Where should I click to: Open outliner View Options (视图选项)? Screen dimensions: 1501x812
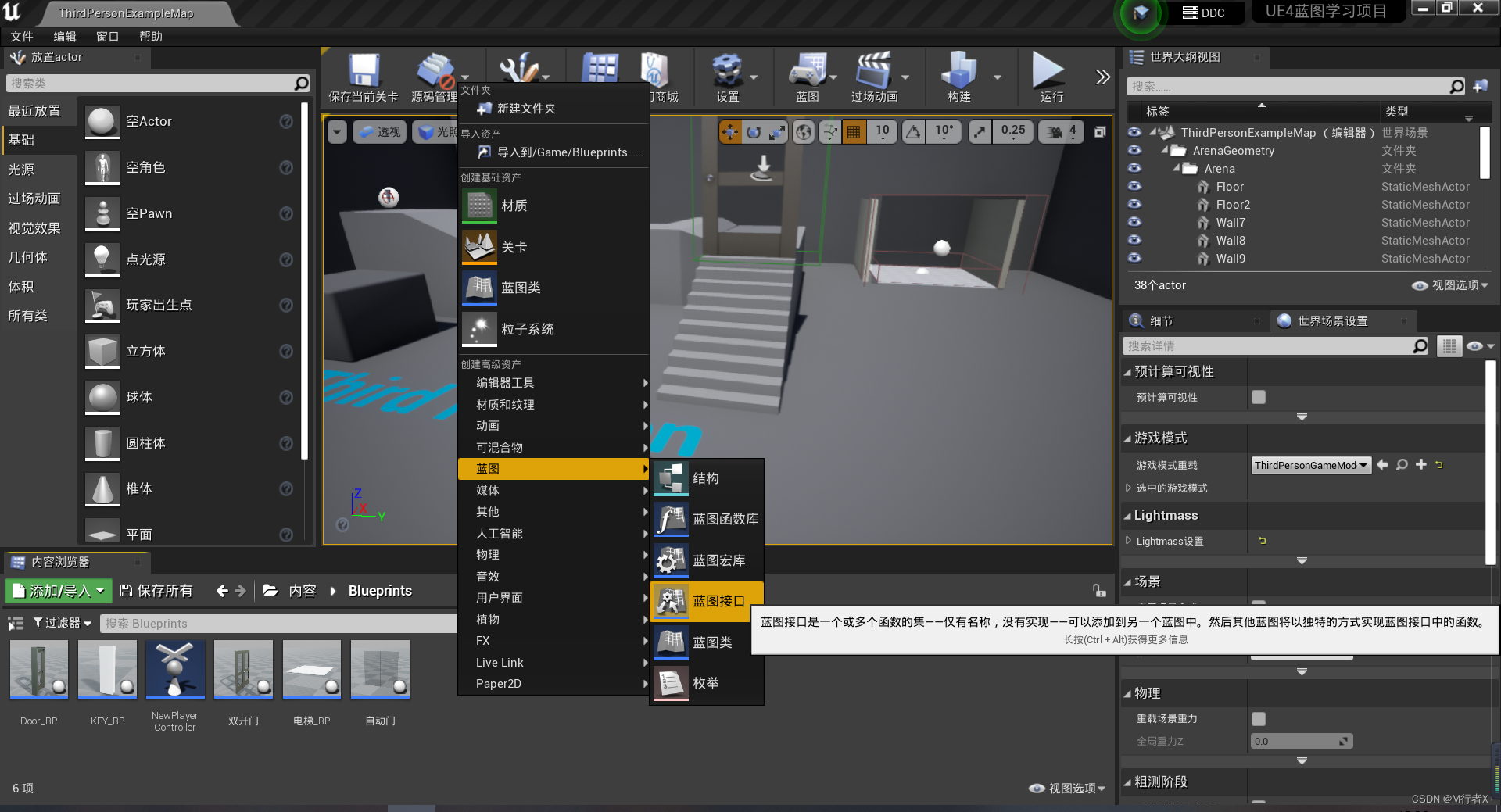click(1450, 285)
